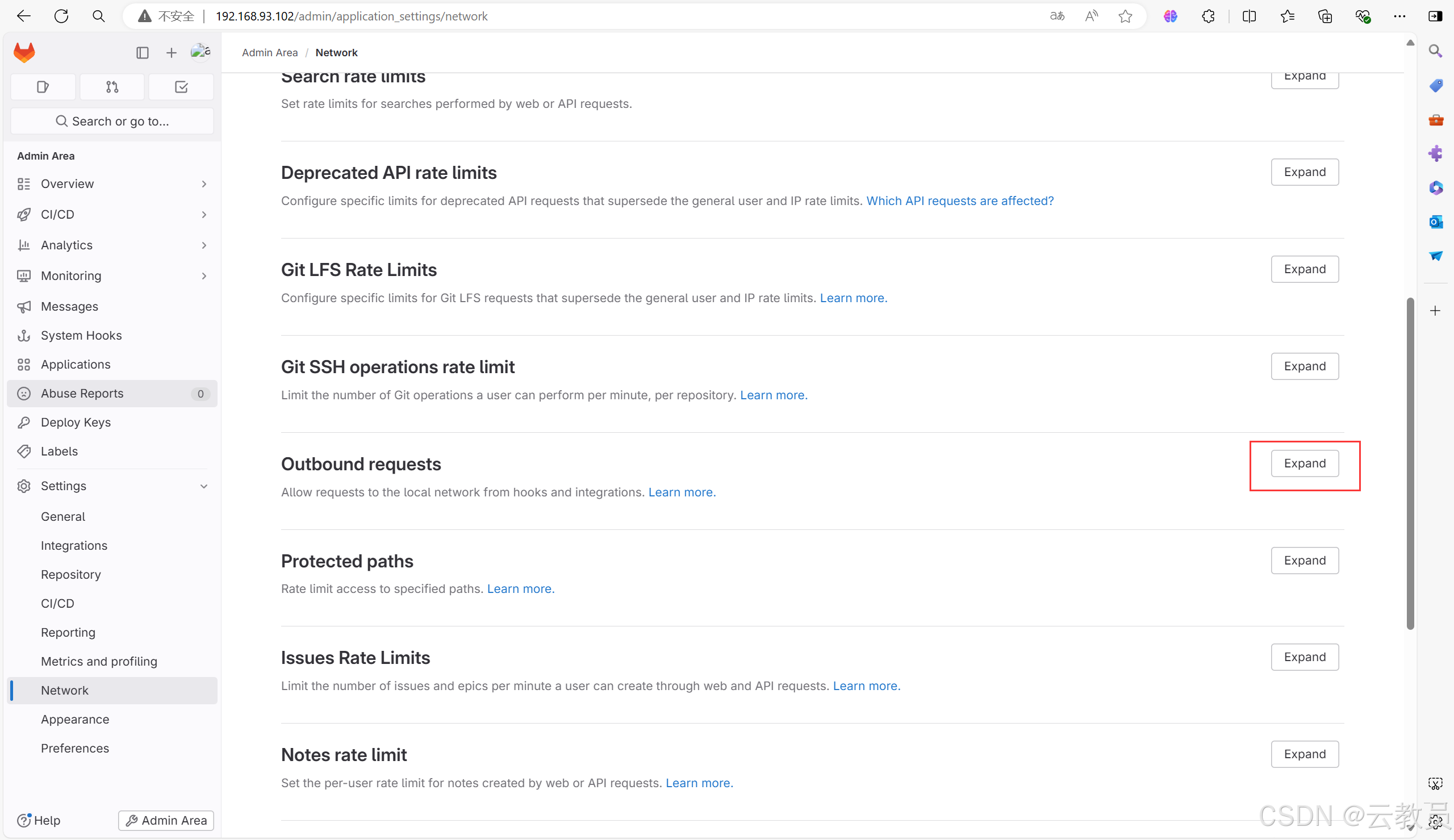Open the Help menu
1454x840 pixels.
[39, 820]
